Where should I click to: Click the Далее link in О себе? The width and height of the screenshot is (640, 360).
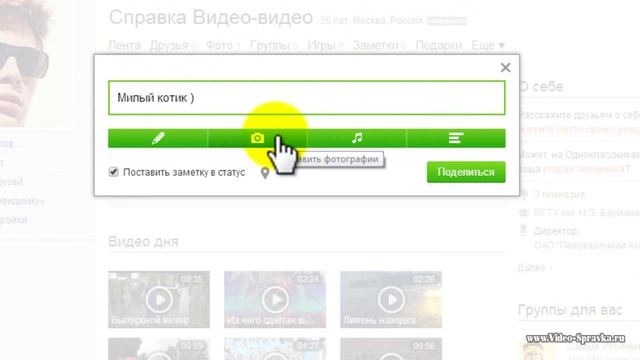pyautogui.click(x=534, y=268)
